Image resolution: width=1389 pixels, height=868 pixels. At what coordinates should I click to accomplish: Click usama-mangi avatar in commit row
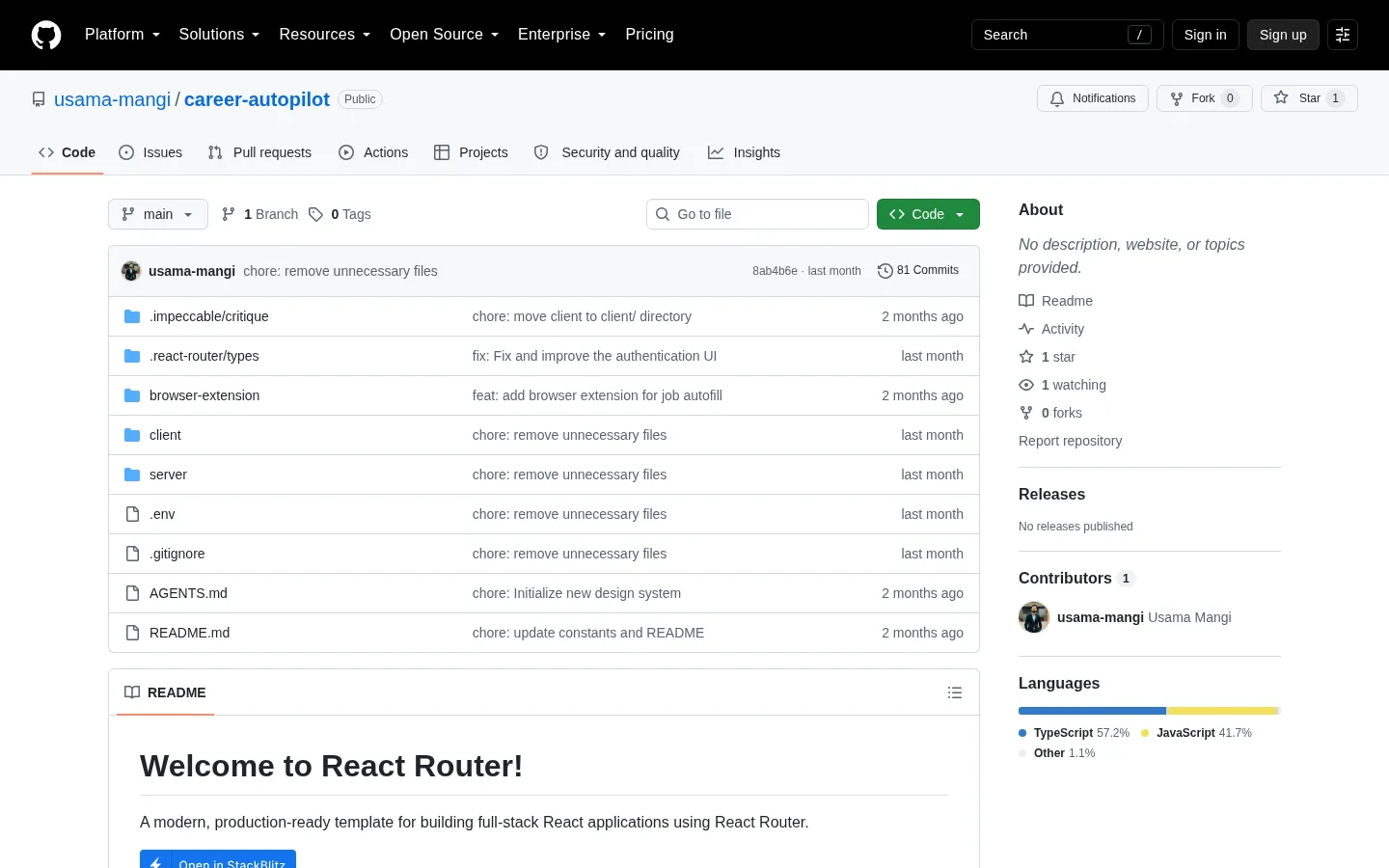pyautogui.click(x=131, y=271)
